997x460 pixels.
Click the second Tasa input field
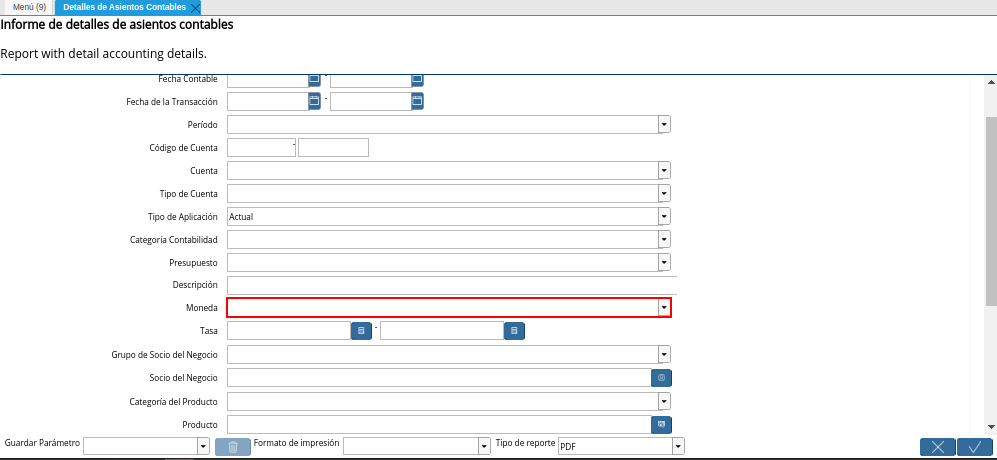pos(442,331)
